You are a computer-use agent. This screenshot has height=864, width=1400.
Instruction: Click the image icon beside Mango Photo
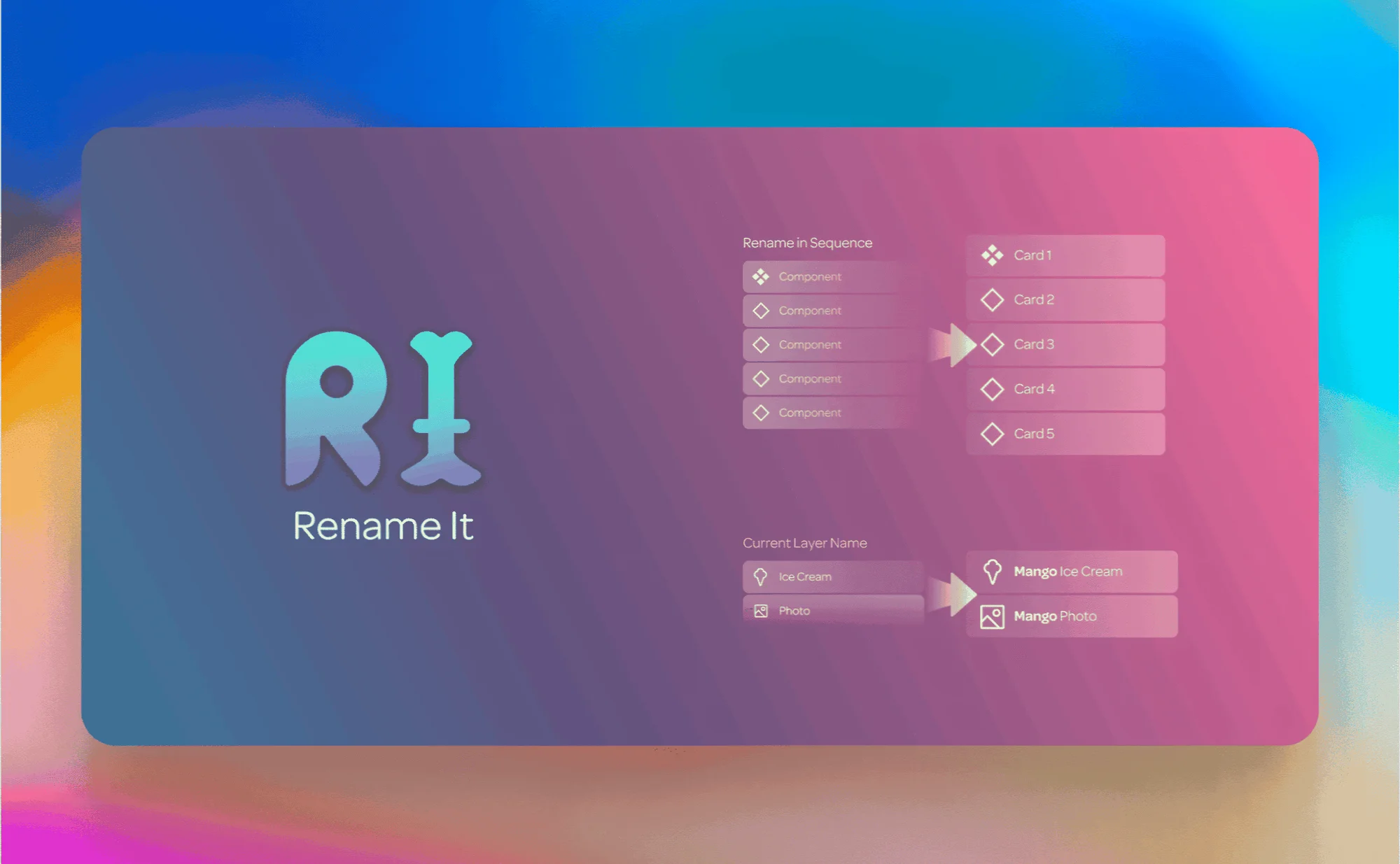(x=992, y=616)
